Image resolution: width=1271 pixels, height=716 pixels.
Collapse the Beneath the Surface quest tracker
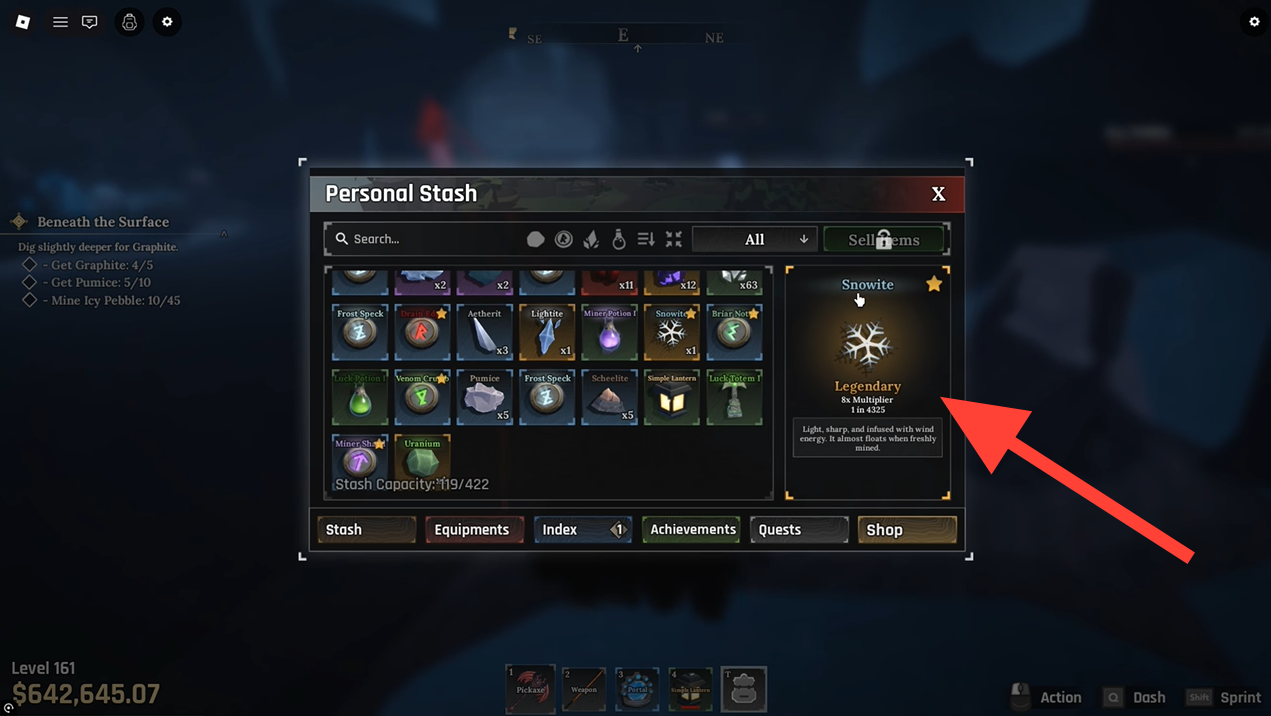pyautogui.click(x=224, y=234)
